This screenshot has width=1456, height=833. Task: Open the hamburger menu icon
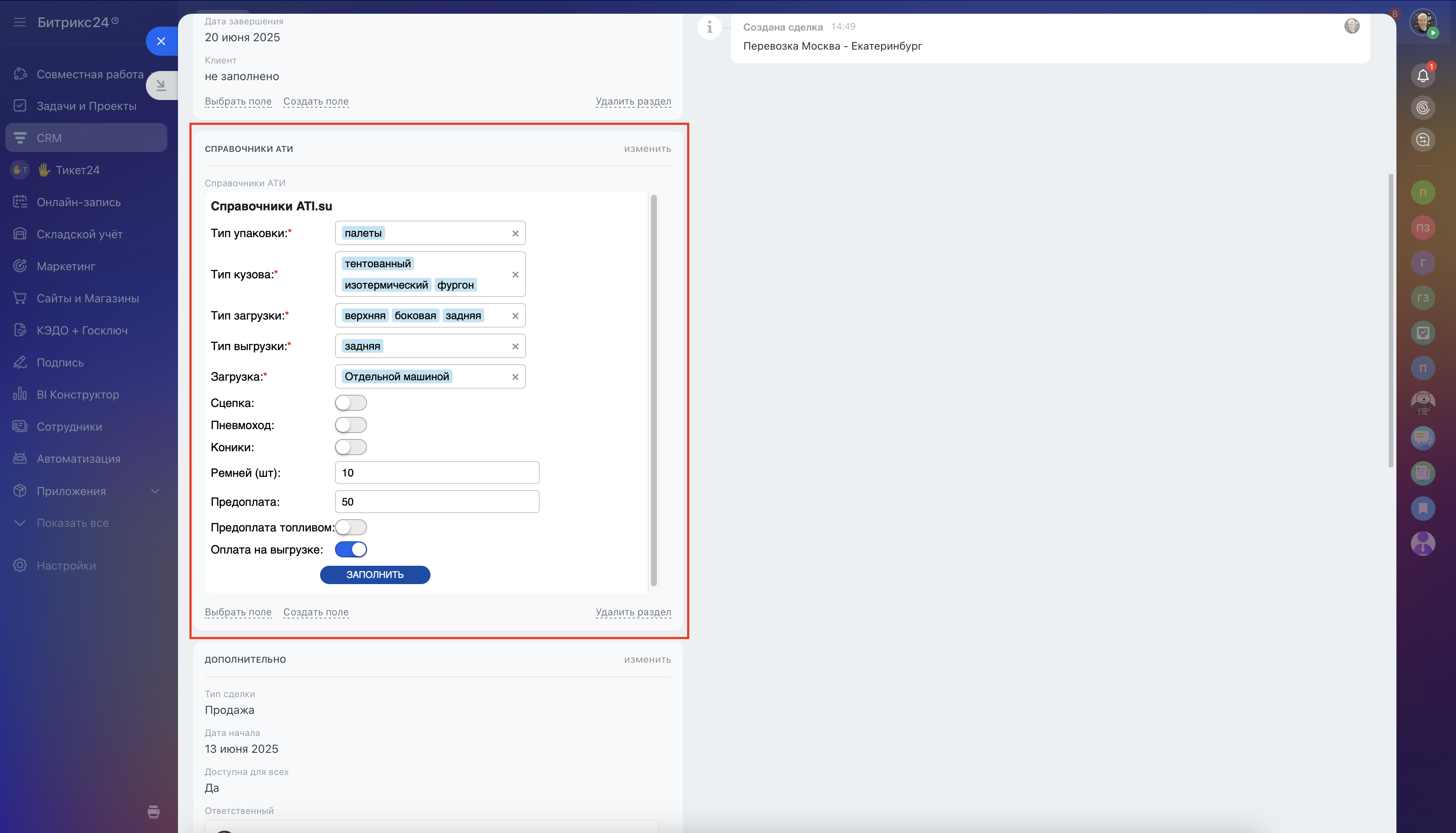[20, 22]
